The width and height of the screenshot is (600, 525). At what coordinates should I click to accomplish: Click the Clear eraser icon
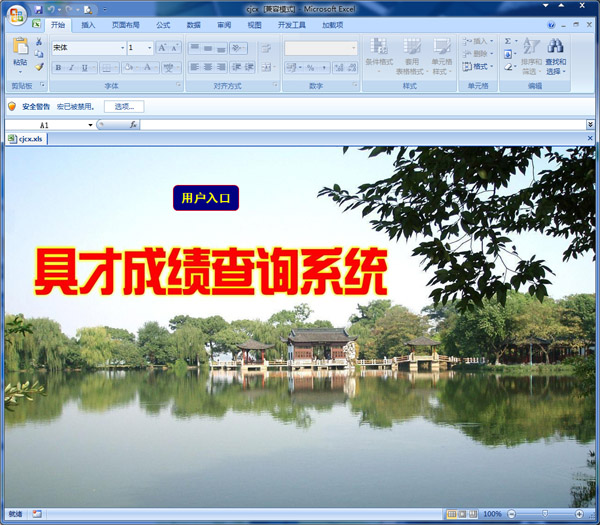point(508,67)
